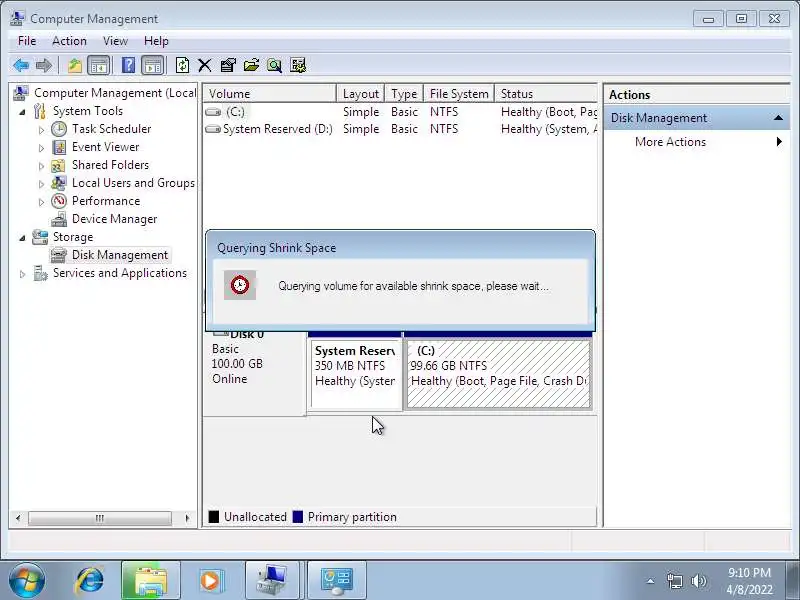The height and width of the screenshot is (600, 800).
Task: Click the last toolbar settings icon
Action: (x=298, y=65)
